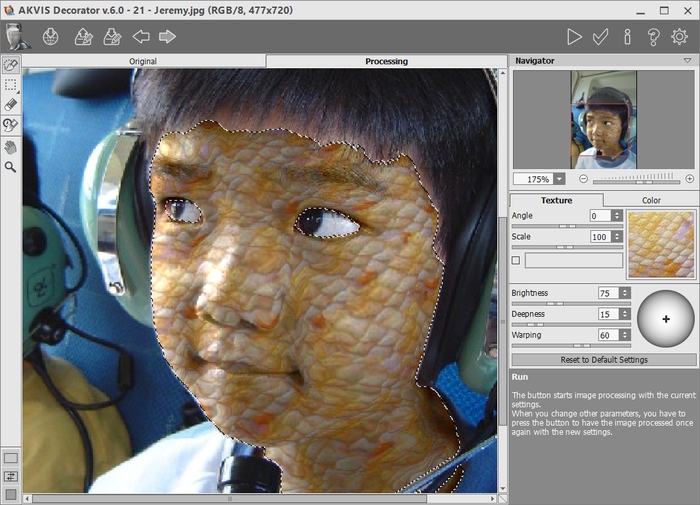Increase the Angle value with up arrow

tap(617, 213)
